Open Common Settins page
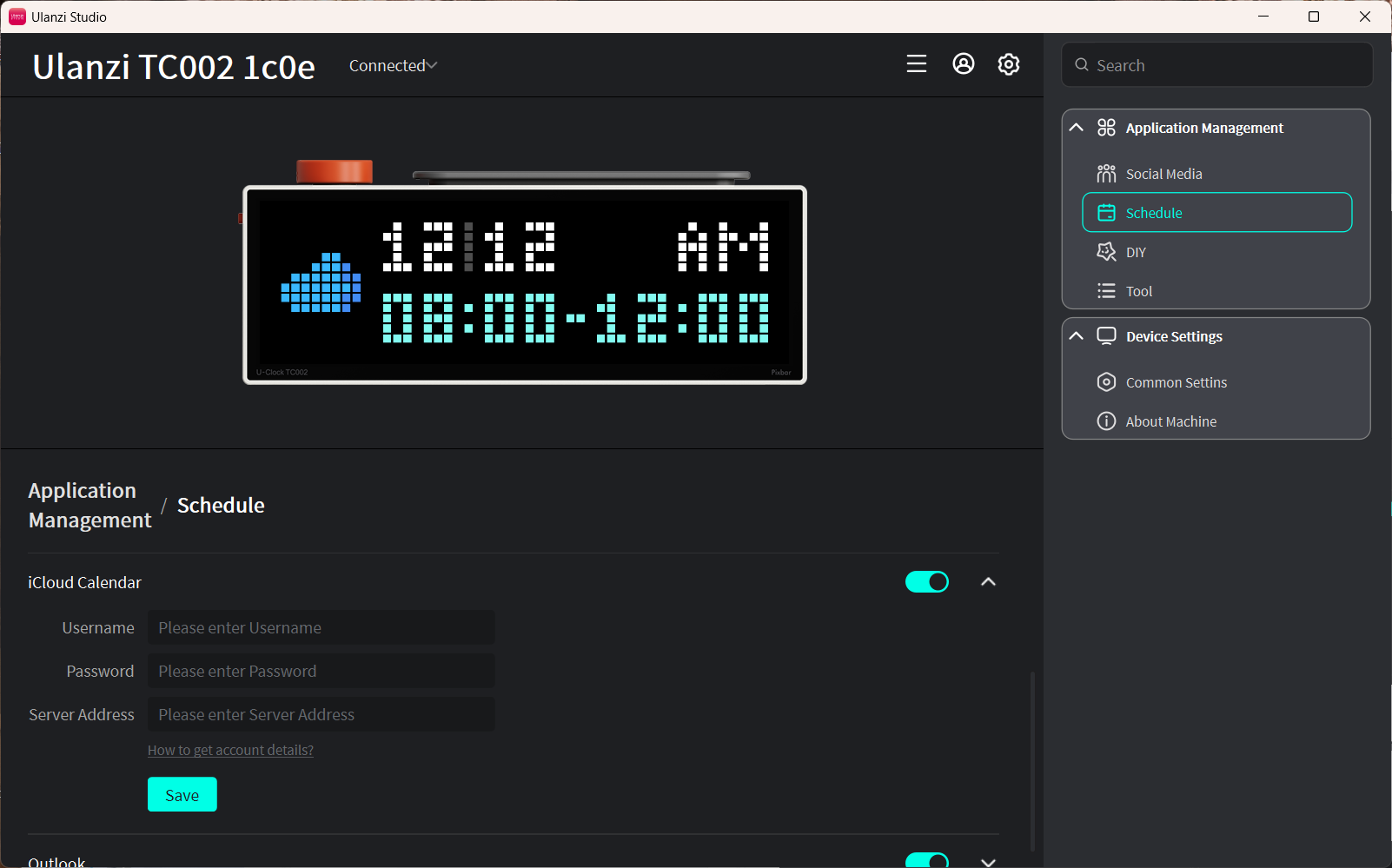The image size is (1392, 868). click(1216, 382)
